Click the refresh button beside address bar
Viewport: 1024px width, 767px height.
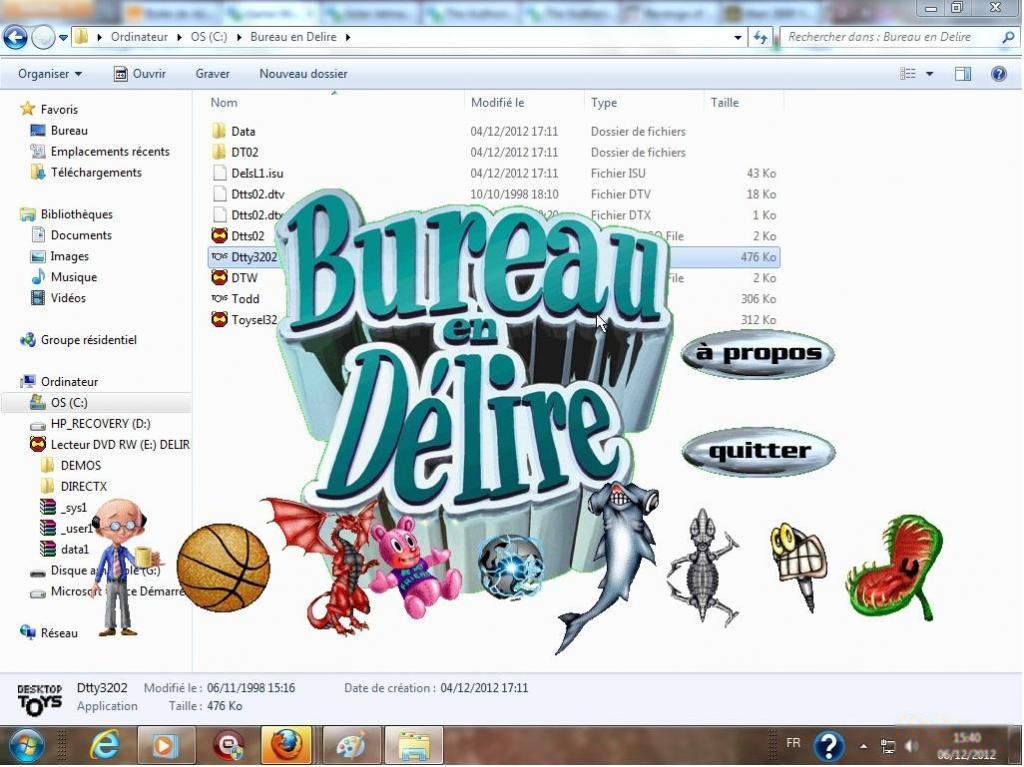pos(760,37)
